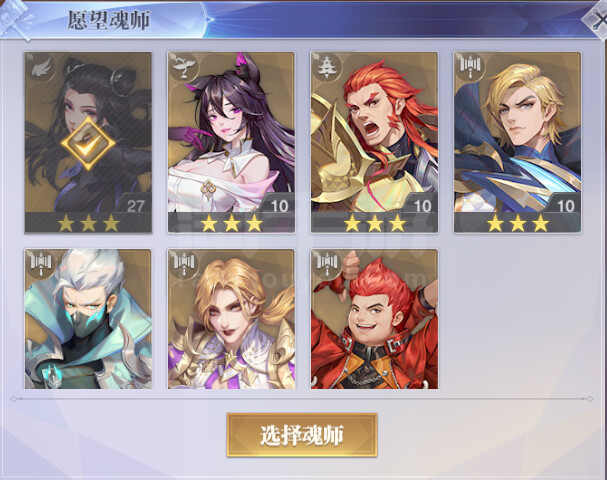
Task: Click hammer emblem beside 愿望魂师 title
Action: [15, 19]
